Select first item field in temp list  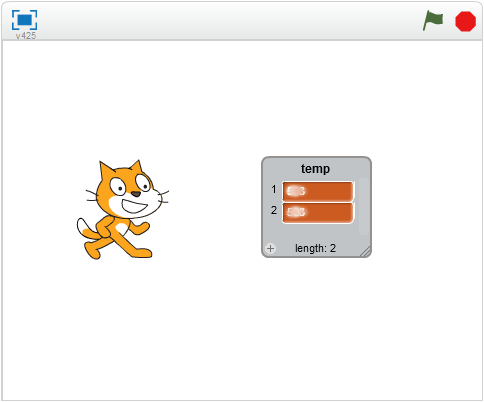pos(318,191)
